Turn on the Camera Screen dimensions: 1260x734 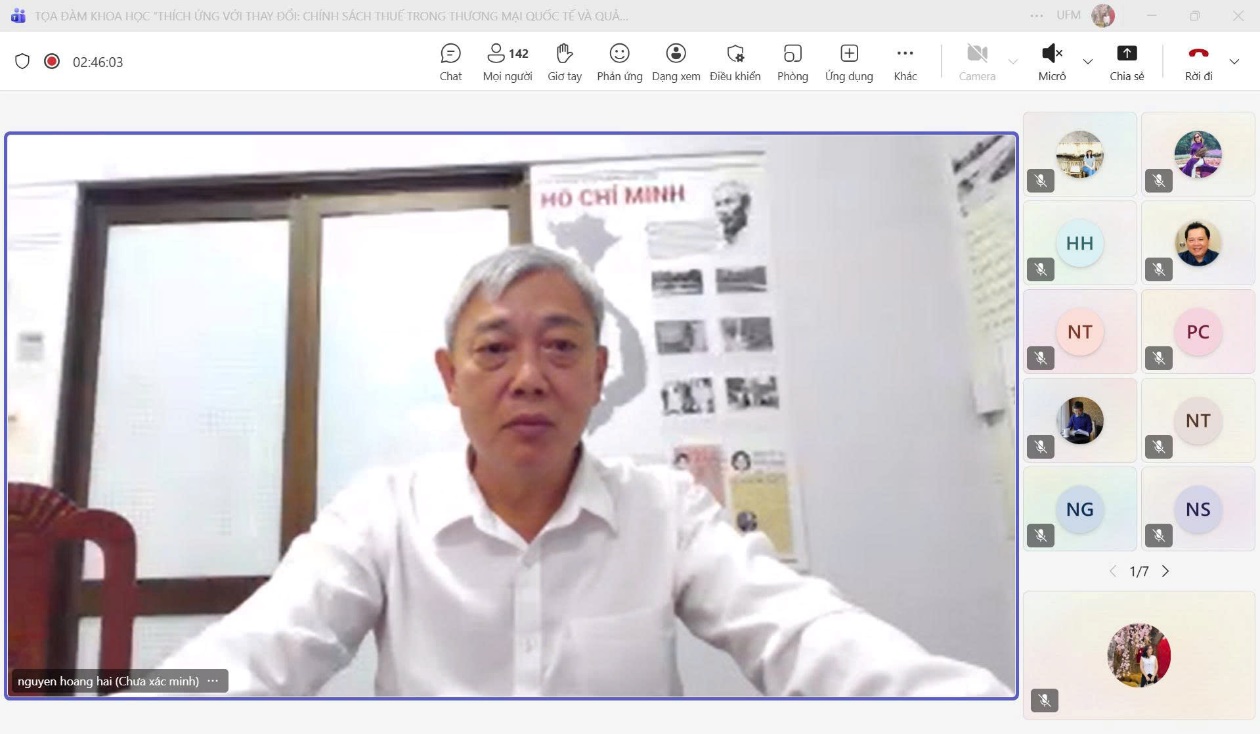coord(977,62)
